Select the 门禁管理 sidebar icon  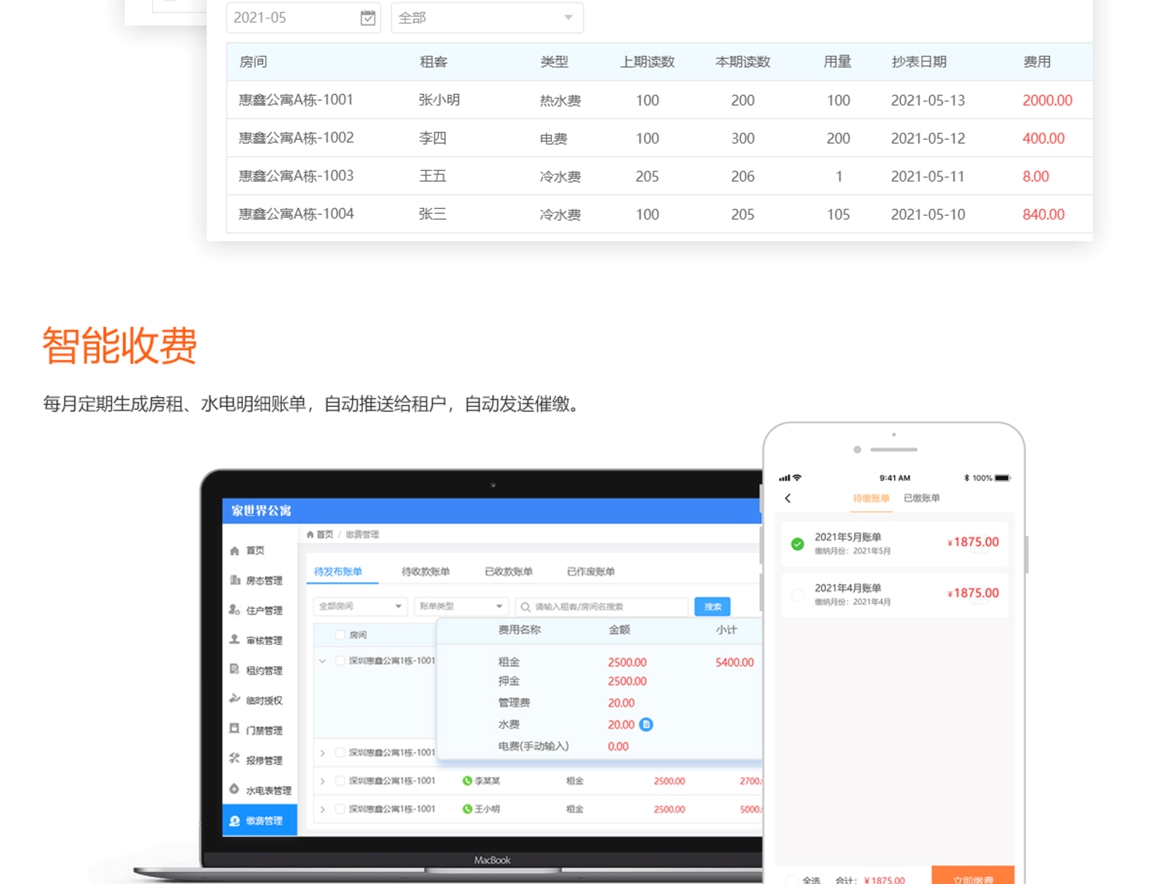235,730
